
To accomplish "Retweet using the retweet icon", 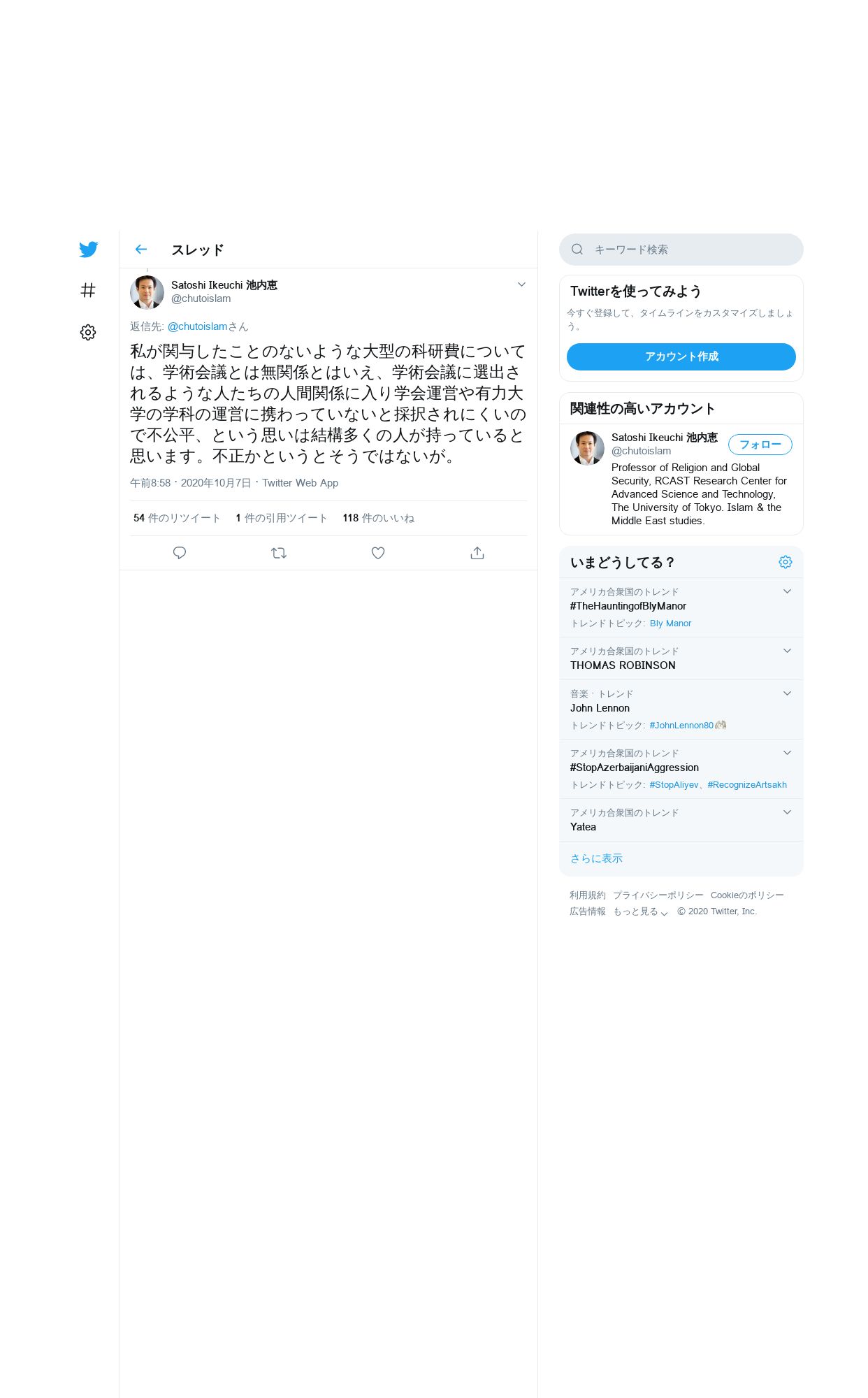I will click(279, 553).
